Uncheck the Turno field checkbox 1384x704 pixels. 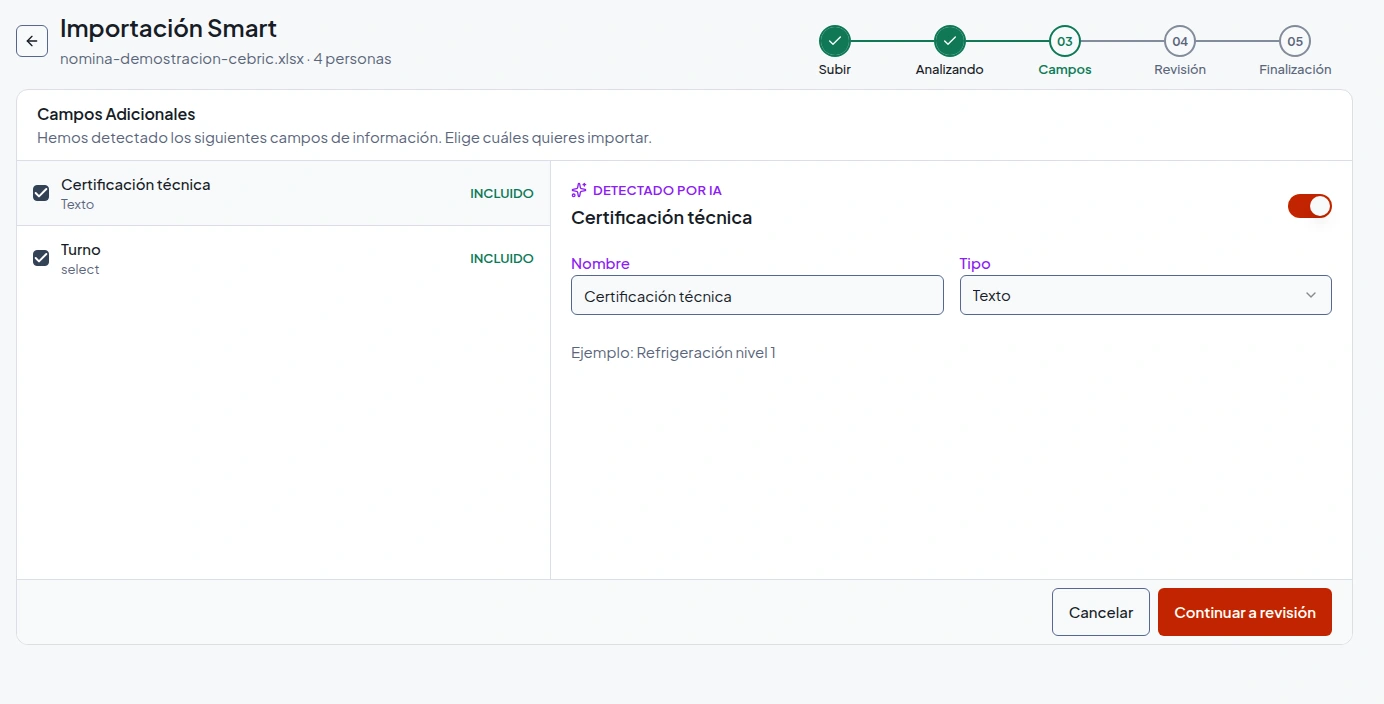[41, 258]
